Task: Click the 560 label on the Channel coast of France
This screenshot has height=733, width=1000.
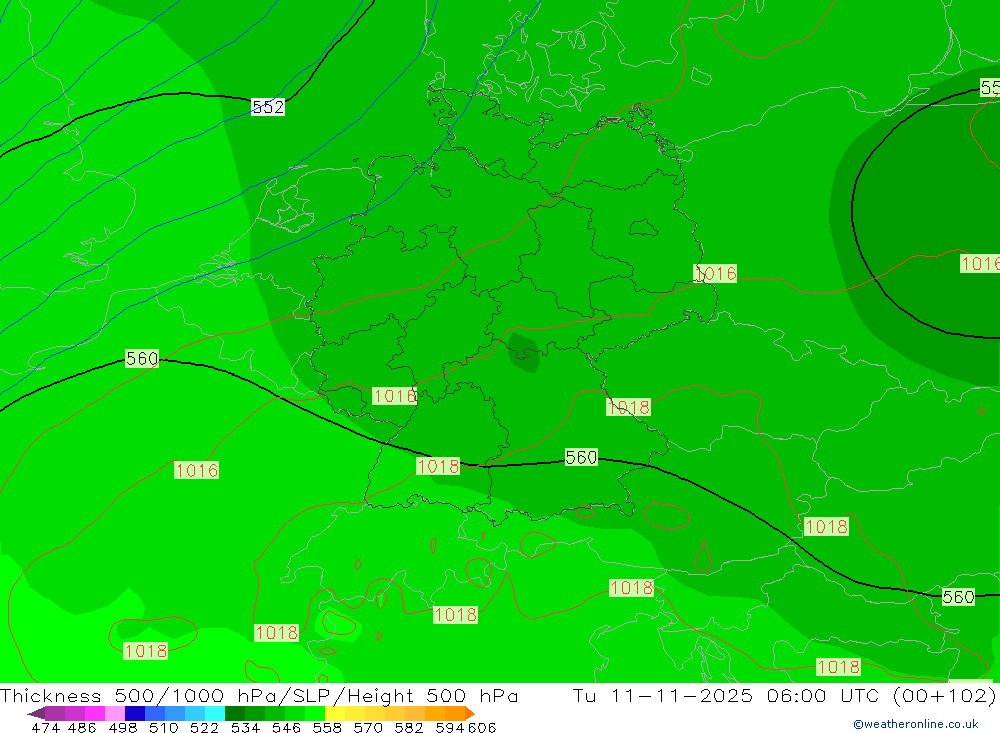Action: 142,359
